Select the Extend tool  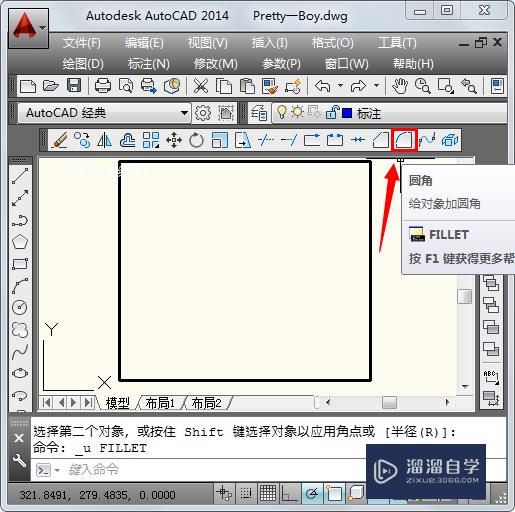click(289, 140)
